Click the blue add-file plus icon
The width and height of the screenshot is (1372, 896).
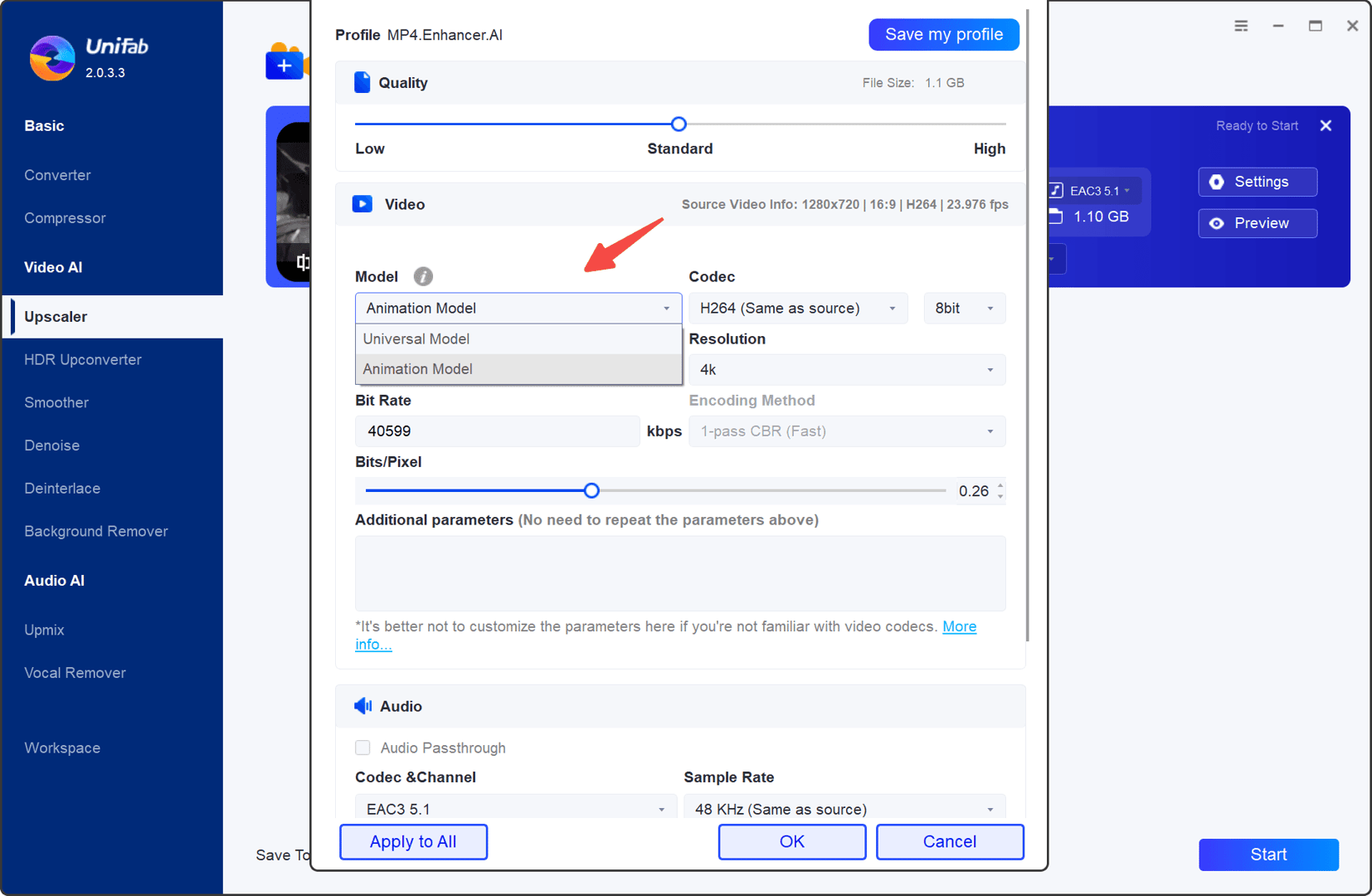pyautogui.click(x=284, y=65)
